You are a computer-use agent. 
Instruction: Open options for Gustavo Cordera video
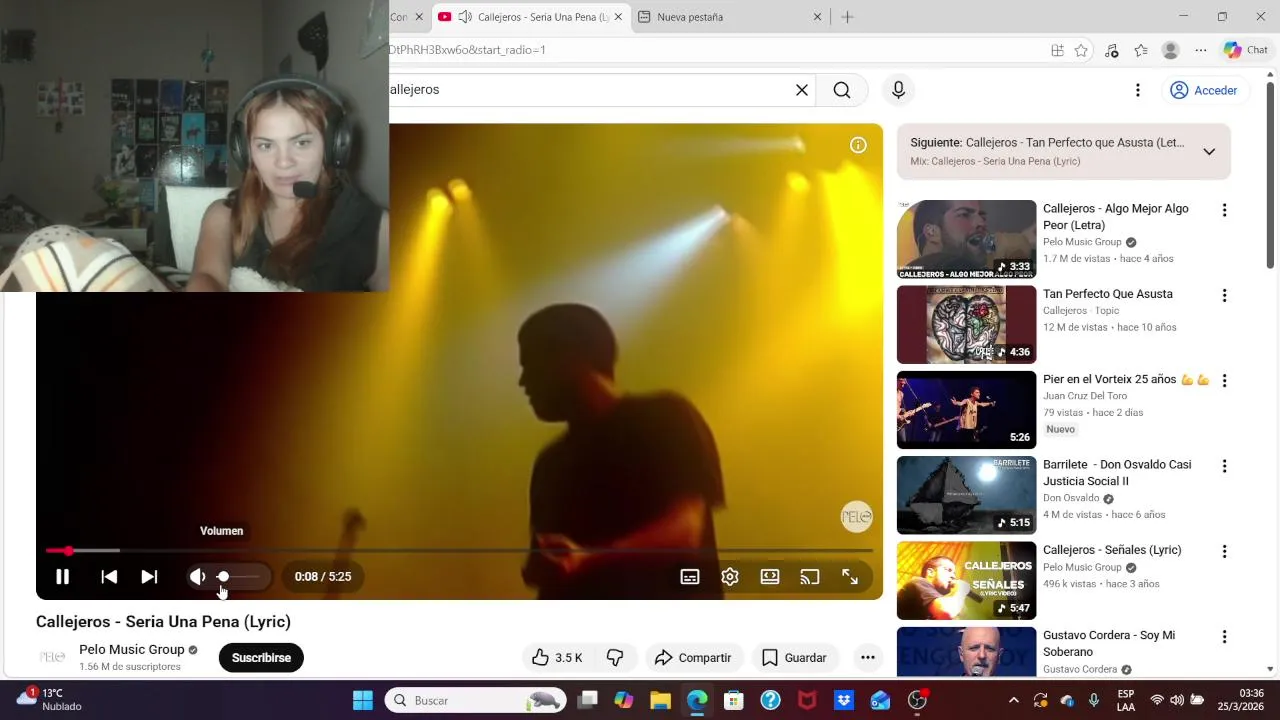point(1224,636)
